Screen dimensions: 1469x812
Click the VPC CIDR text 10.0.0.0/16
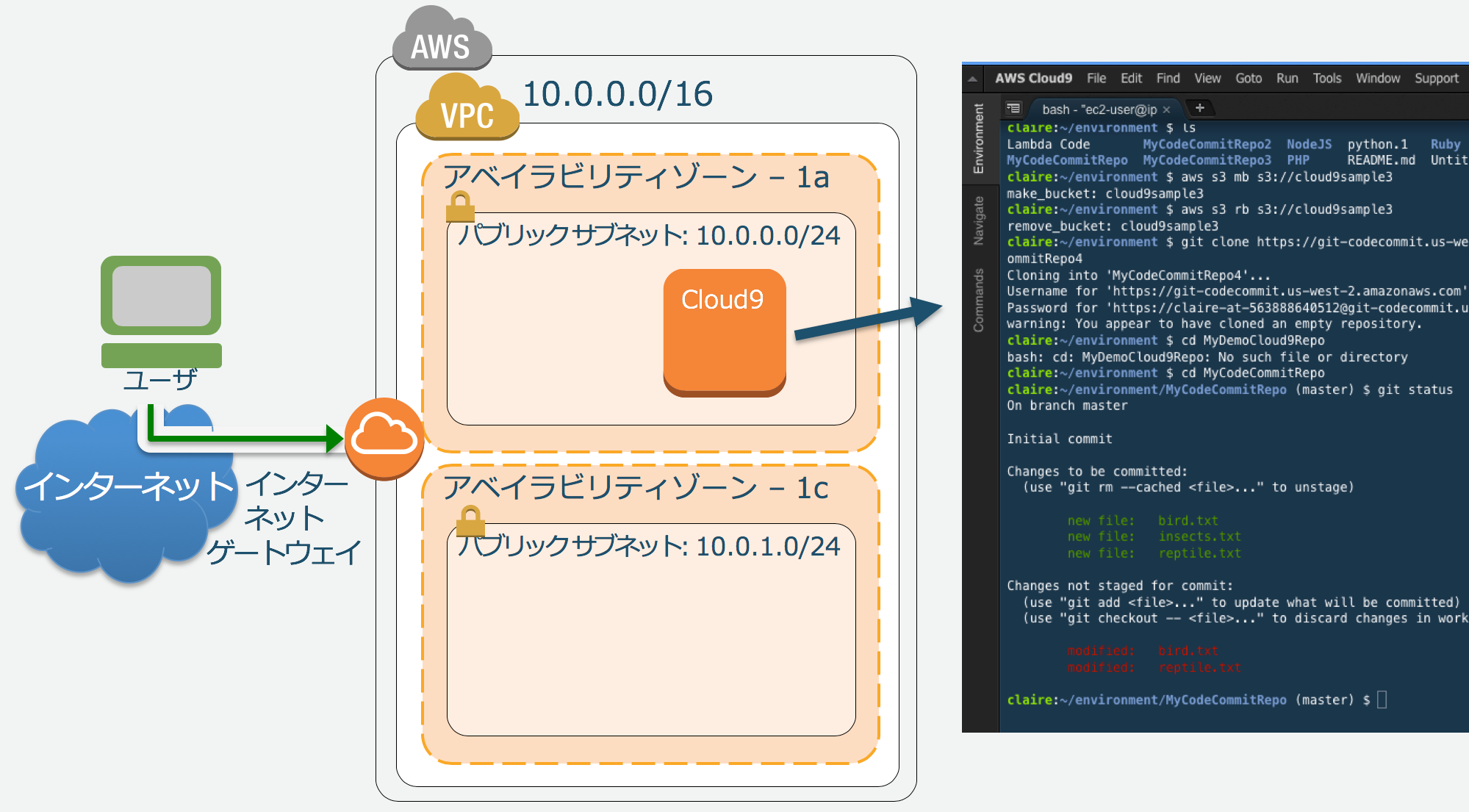618,94
